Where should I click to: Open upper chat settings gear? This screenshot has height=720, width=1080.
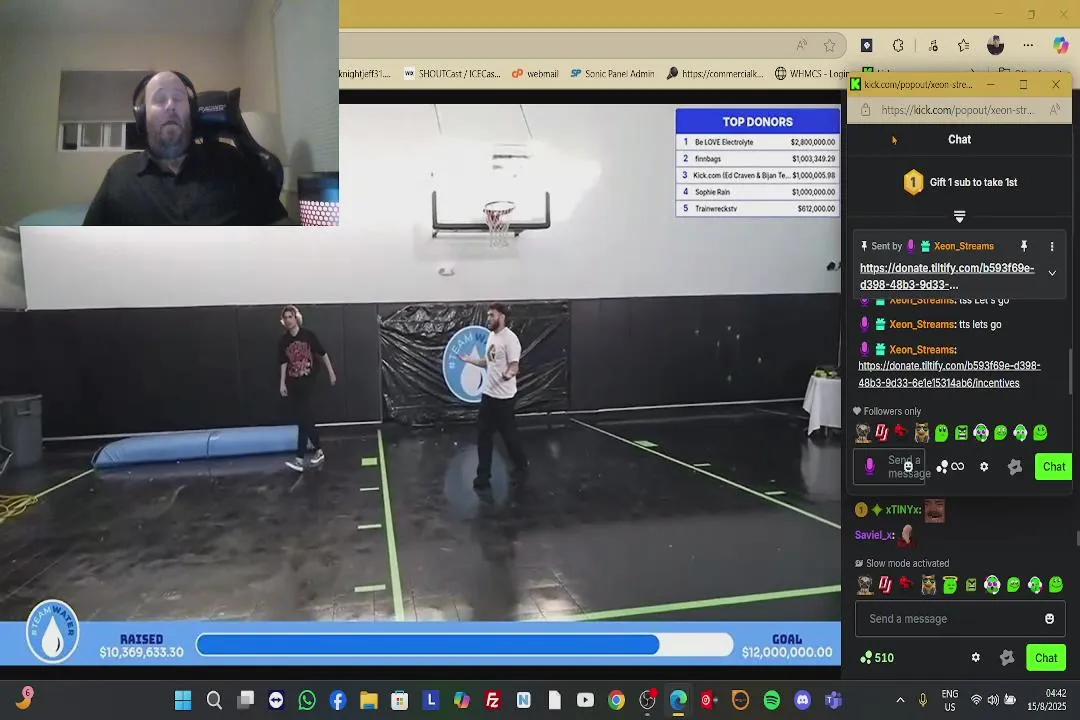coord(984,466)
